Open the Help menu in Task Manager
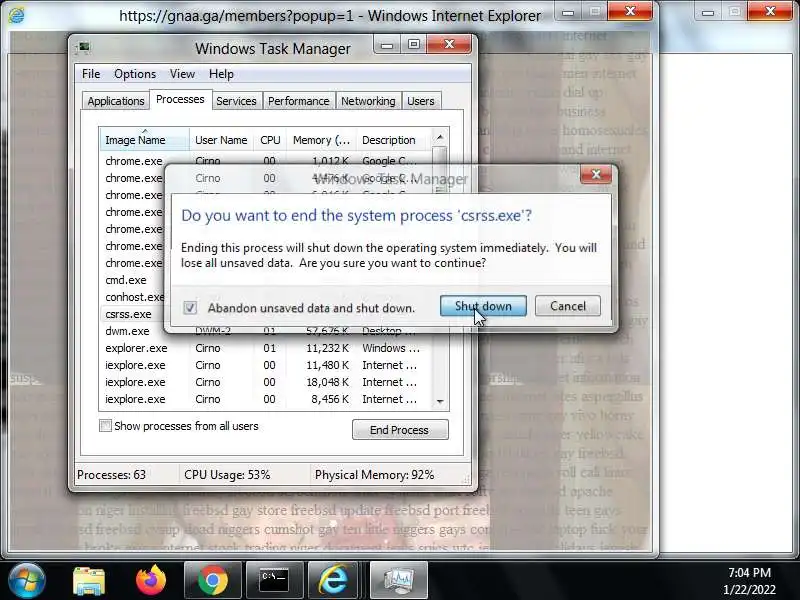The image size is (800, 600). click(x=221, y=74)
